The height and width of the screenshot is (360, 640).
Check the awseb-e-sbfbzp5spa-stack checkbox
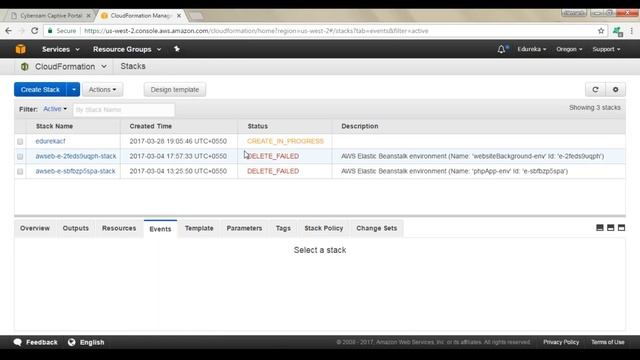pyautogui.click(x=20, y=171)
